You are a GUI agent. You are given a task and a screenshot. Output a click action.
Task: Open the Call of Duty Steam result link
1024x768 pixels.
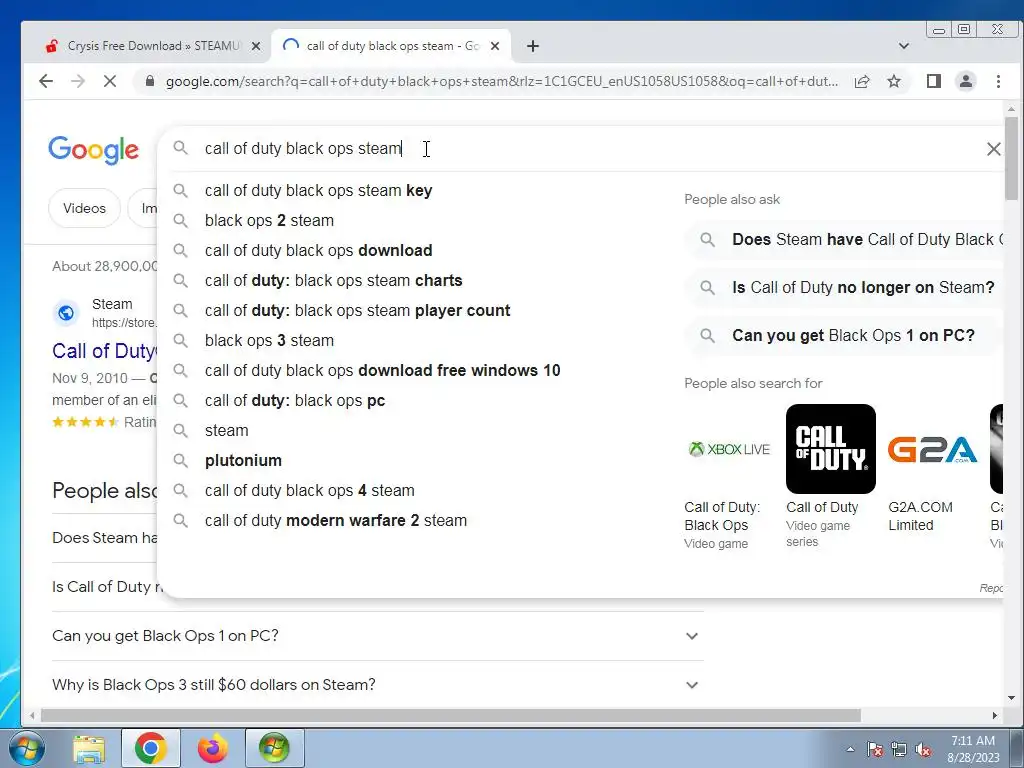coord(104,351)
